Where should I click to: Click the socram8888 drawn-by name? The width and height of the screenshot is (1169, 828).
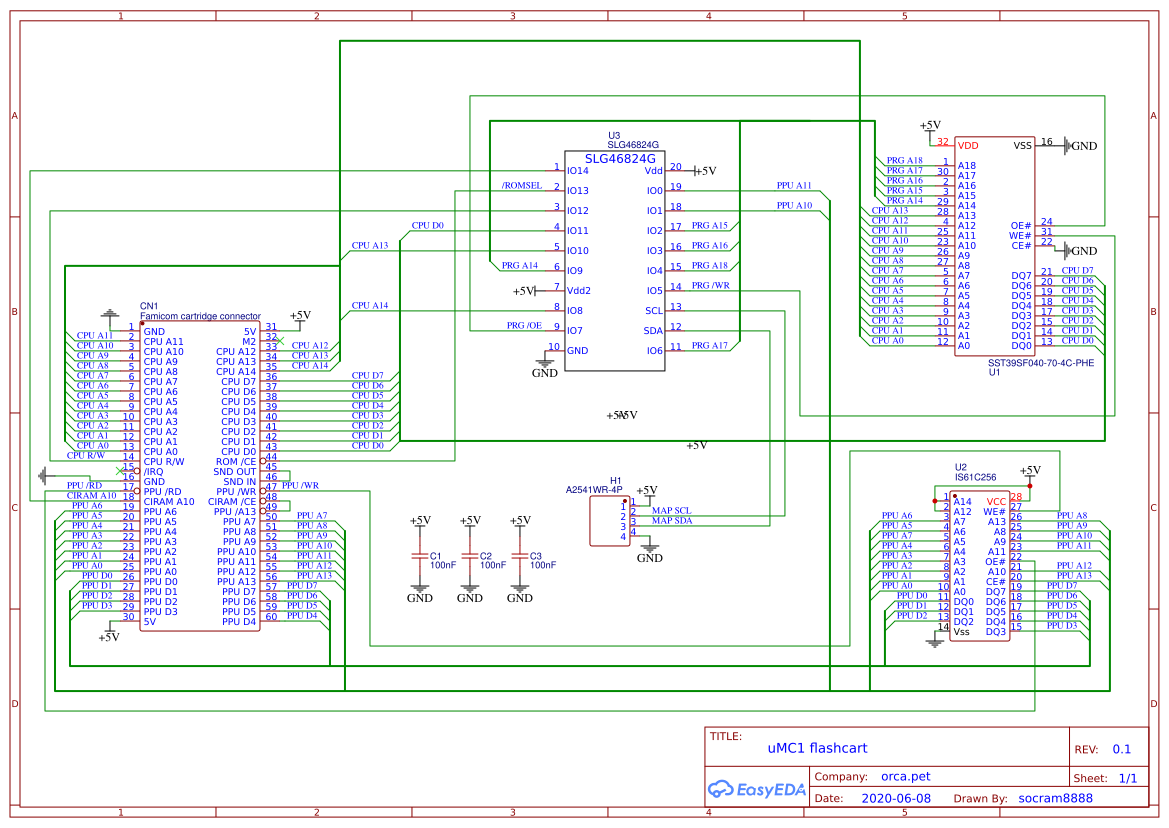tap(1055, 798)
